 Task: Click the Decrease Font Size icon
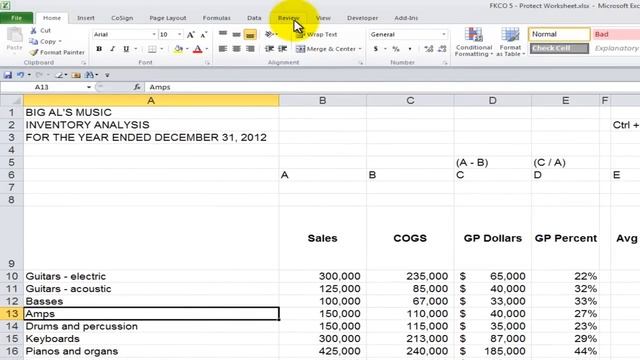point(203,35)
